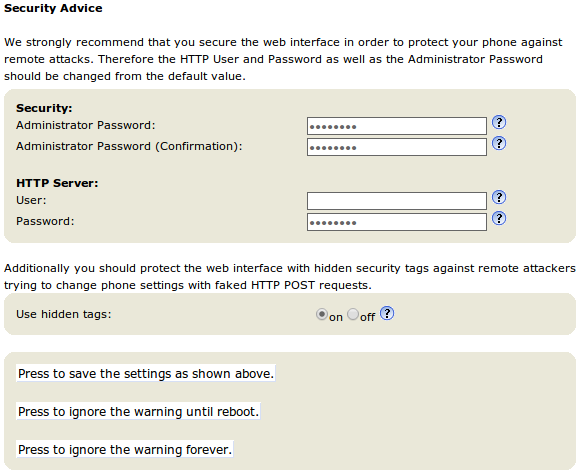Screen dimensions: 580x476
Task: Click the HTTP Server User field
Action: (x=397, y=201)
